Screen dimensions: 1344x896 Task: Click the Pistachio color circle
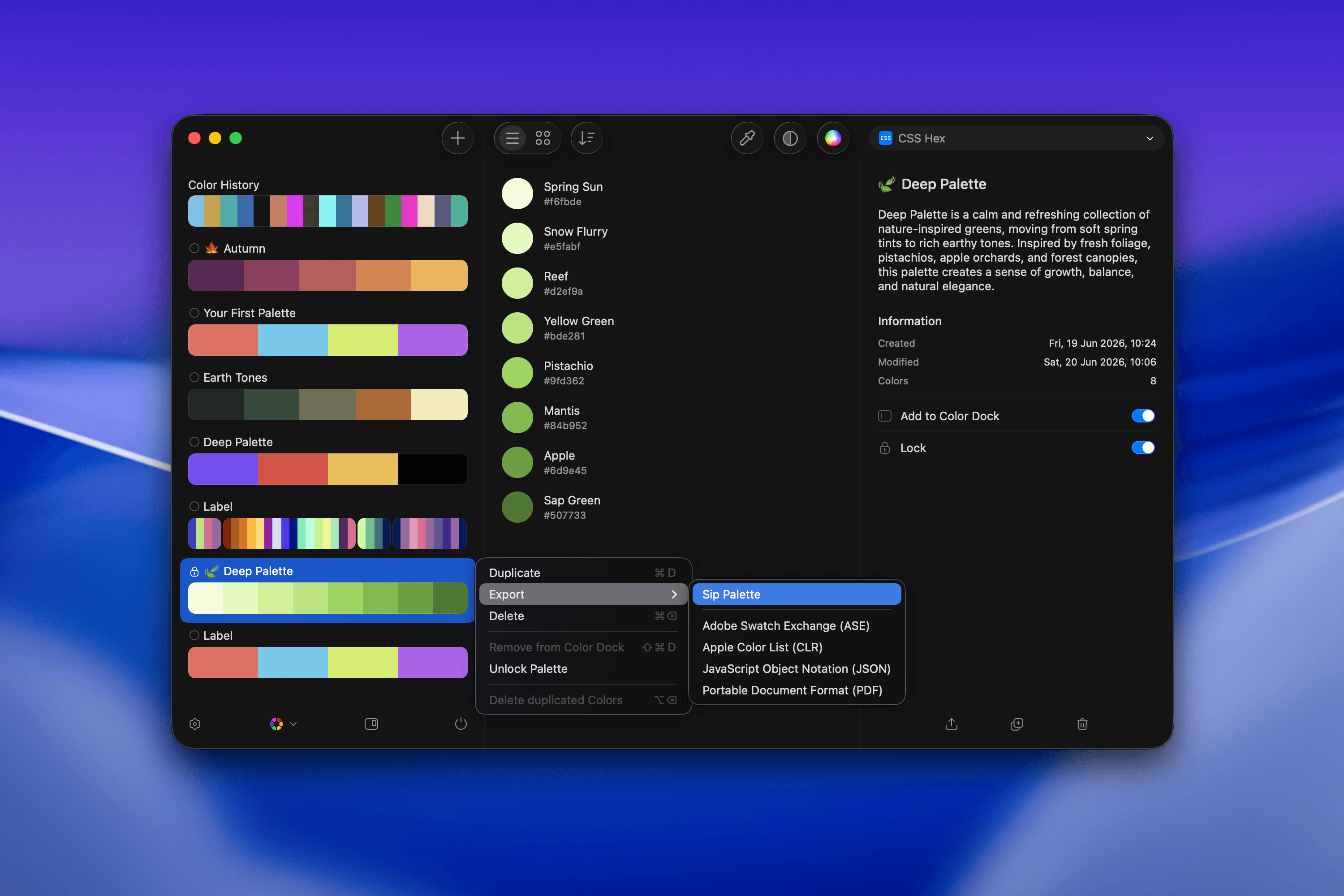pyautogui.click(x=517, y=373)
